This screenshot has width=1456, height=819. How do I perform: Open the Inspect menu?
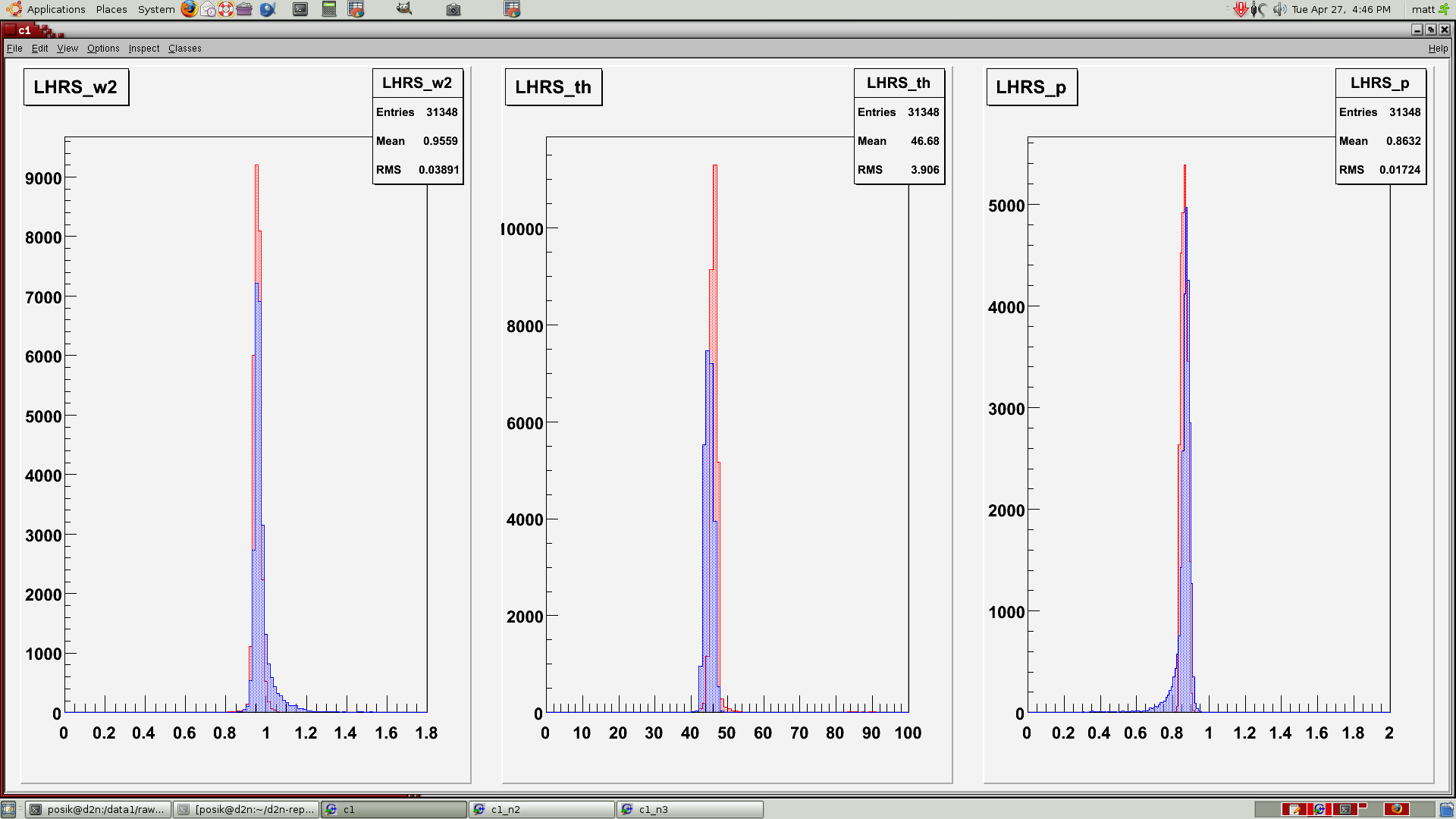[144, 49]
